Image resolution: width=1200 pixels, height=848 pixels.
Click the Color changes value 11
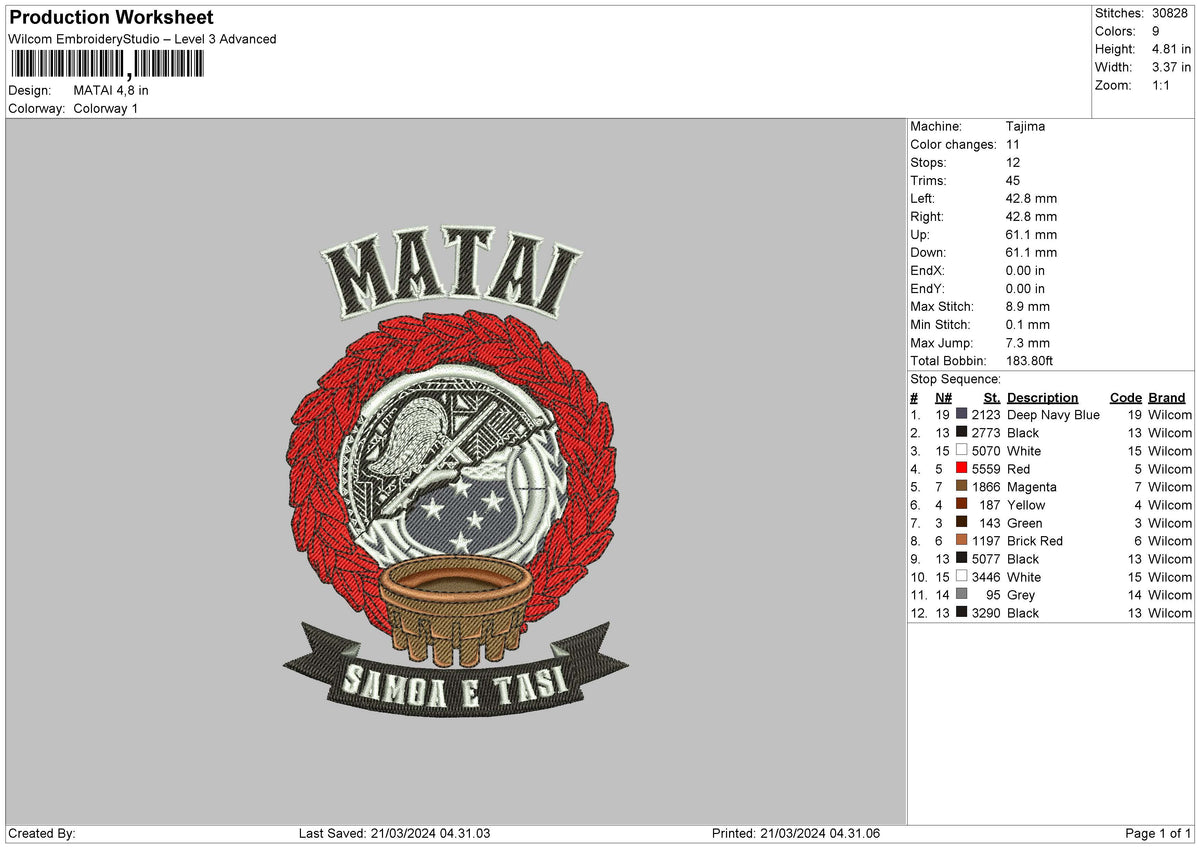click(x=1012, y=144)
